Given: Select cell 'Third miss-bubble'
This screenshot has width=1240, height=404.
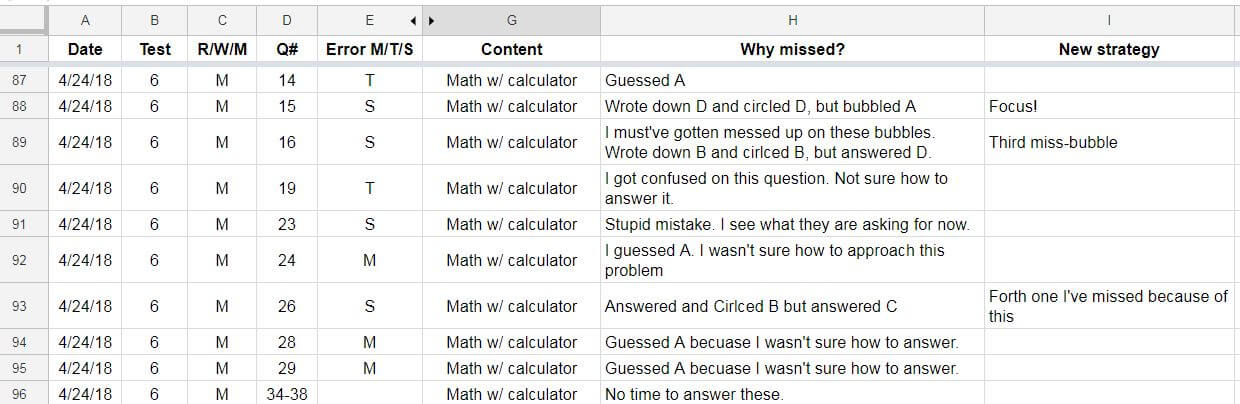Looking at the screenshot, I should pos(1112,142).
